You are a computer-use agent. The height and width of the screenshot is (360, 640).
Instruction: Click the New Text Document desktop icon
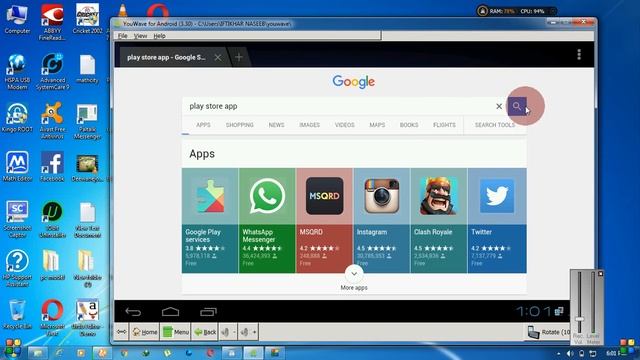click(x=87, y=220)
